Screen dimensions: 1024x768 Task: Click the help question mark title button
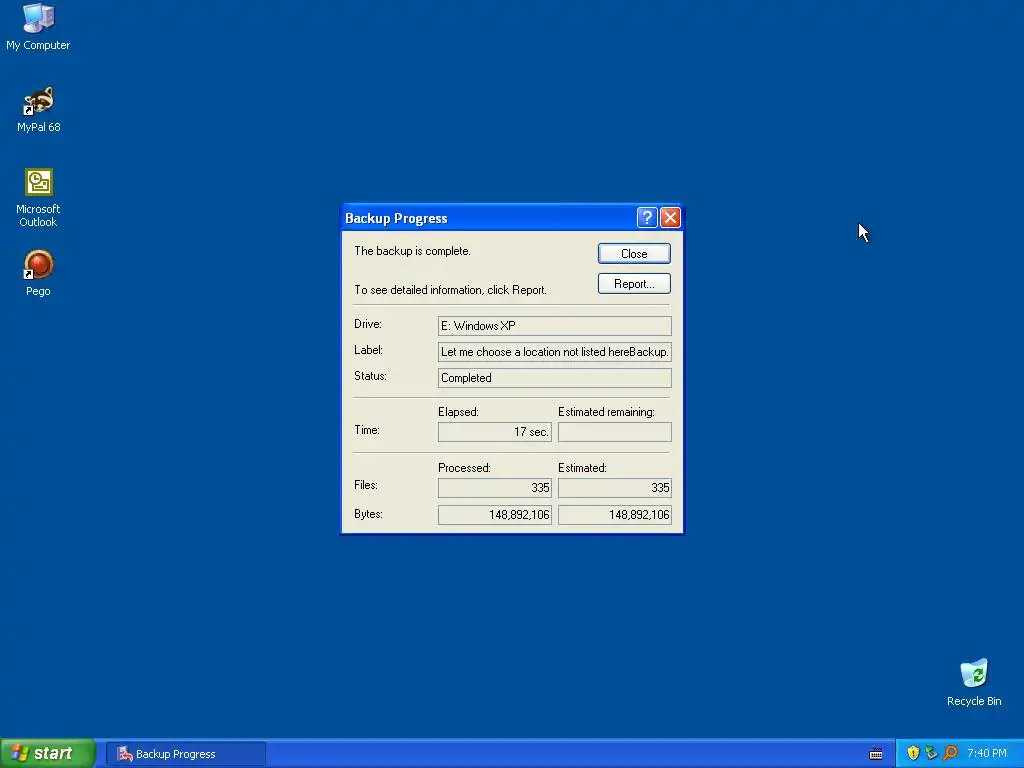point(647,217)
